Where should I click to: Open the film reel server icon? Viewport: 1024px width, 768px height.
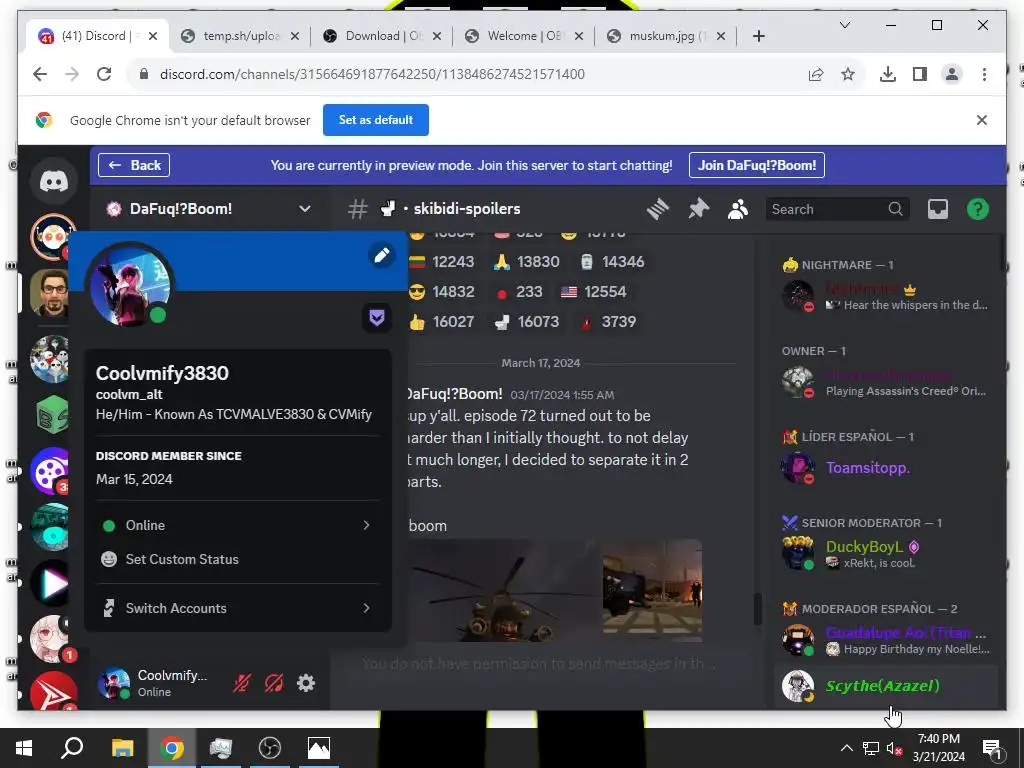(52, 470)
